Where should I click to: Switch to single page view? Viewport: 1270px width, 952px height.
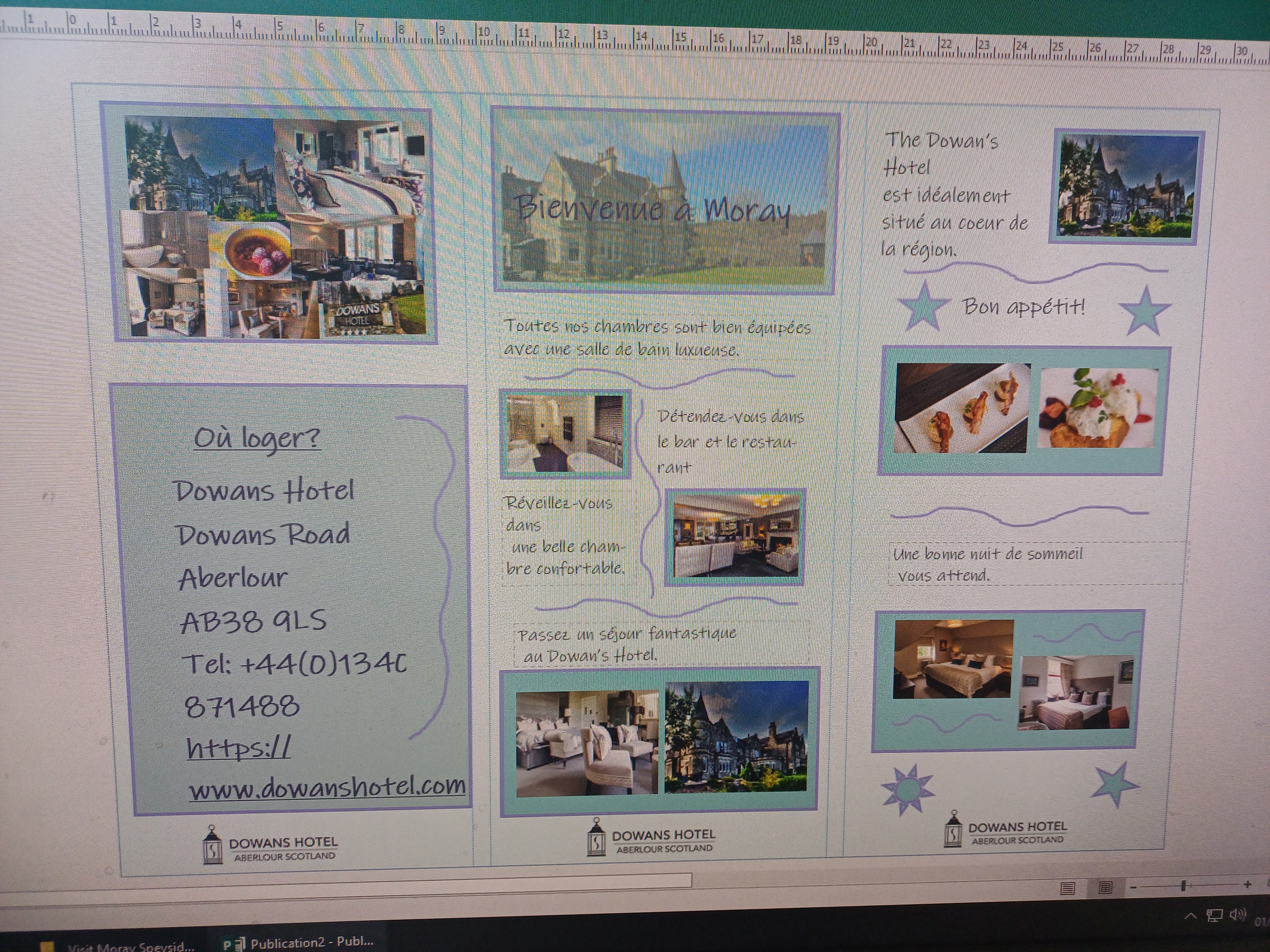coord(1067,888)
